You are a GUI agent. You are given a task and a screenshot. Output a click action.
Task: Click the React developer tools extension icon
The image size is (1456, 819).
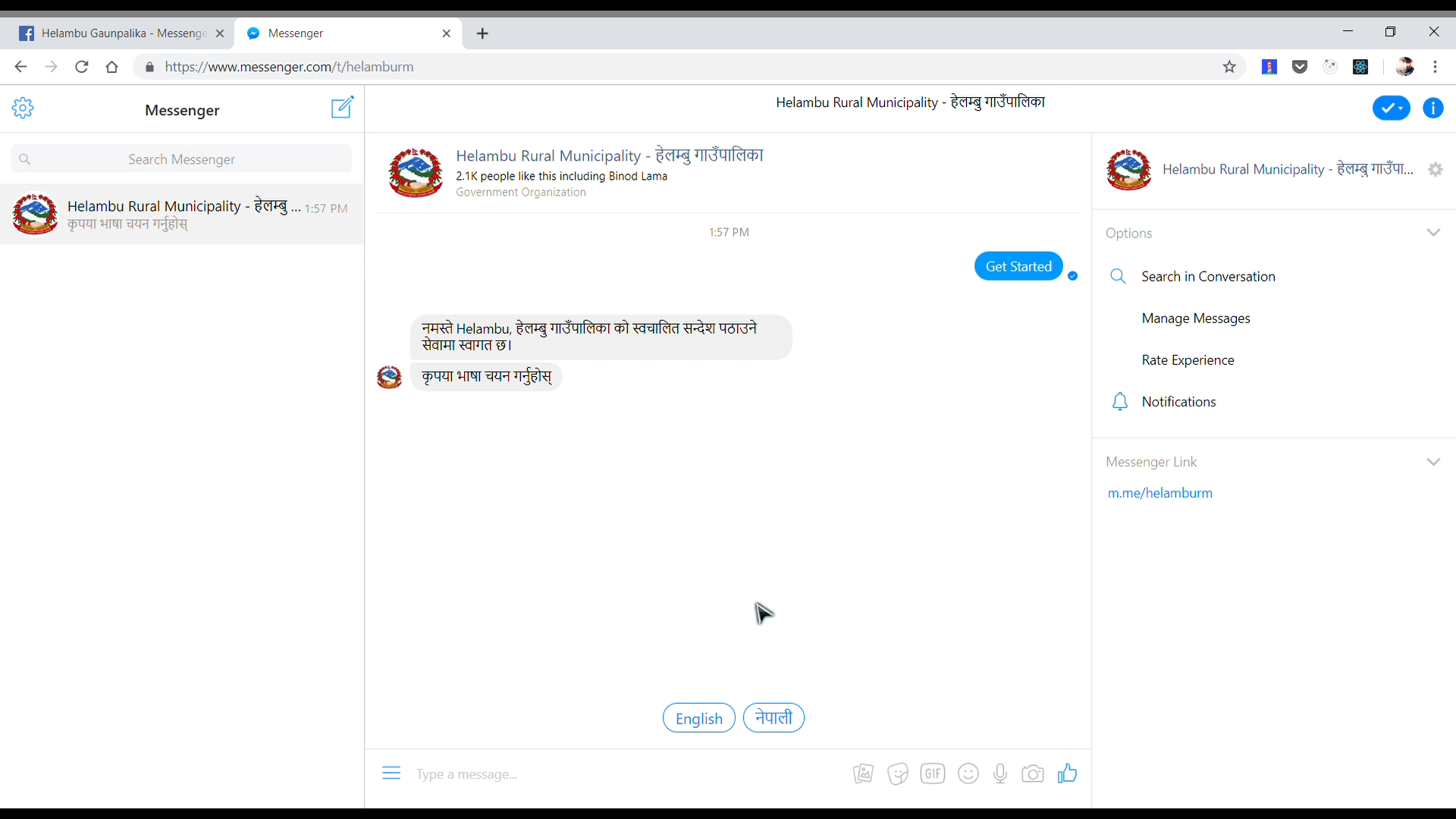(1360, 67)
